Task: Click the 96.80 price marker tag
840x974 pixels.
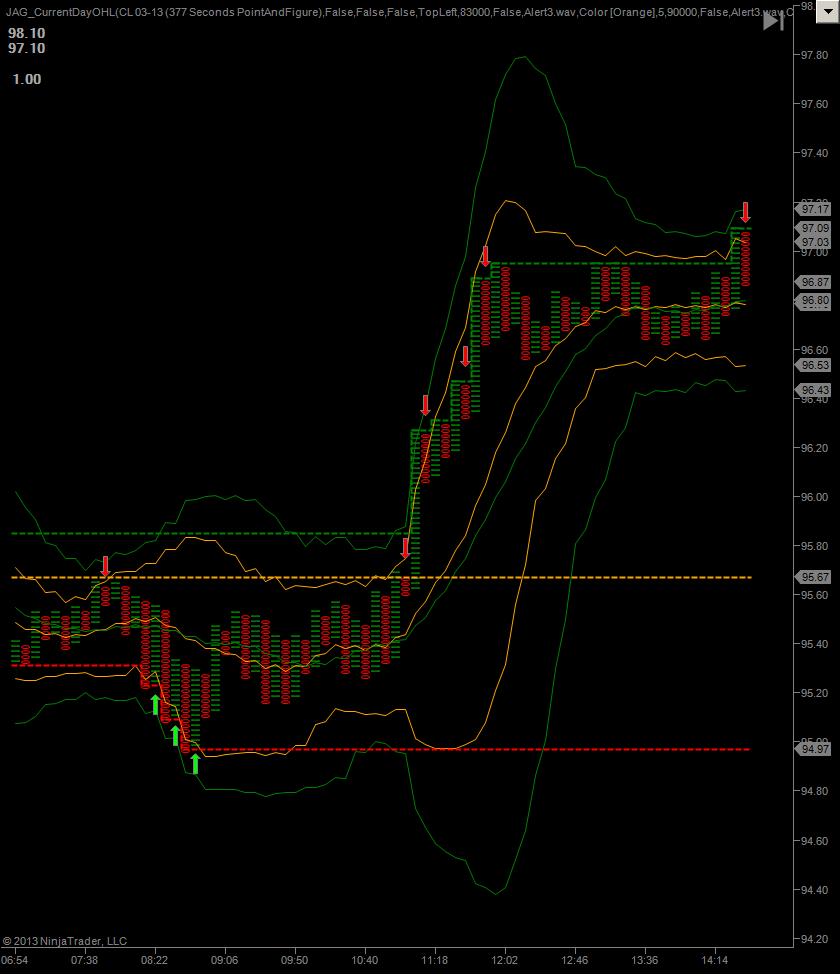Action: pos(814,301)
